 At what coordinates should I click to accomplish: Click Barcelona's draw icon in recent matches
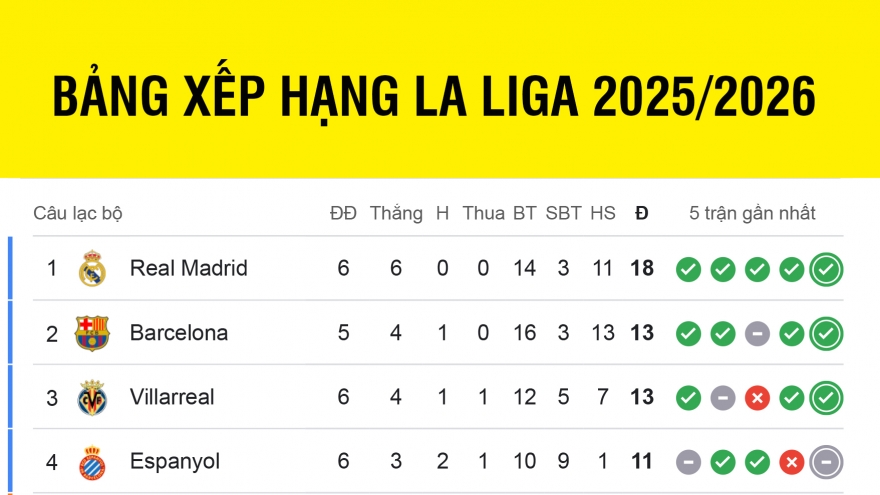point(757,333)
